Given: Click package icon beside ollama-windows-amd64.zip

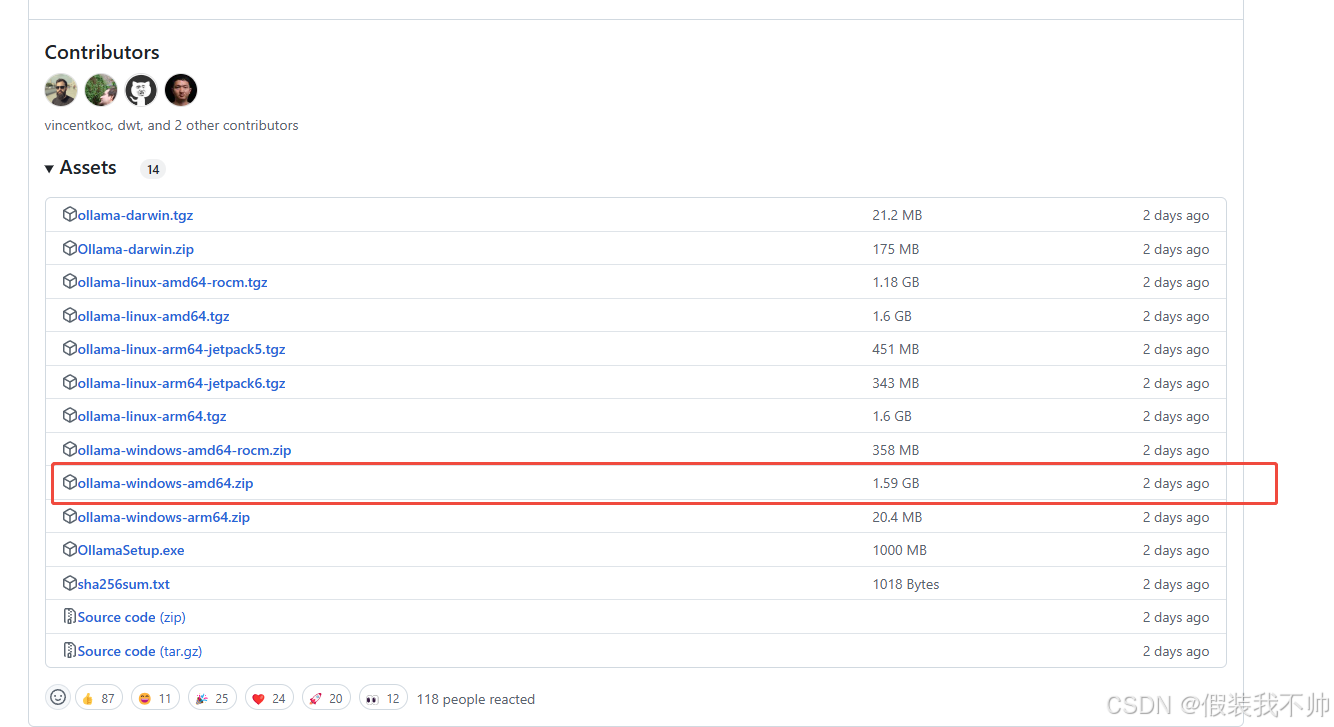Looking at the screenshot, I should [x=70, y=482].
